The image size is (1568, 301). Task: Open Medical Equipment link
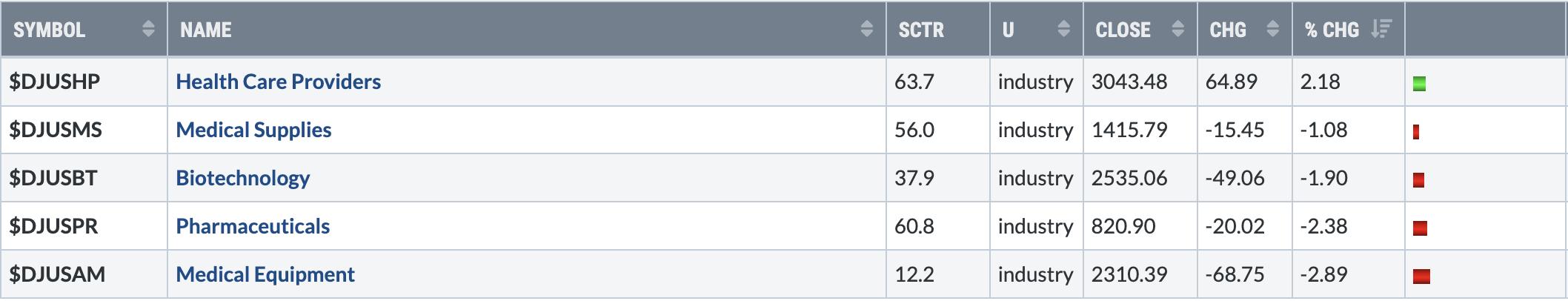tap(265, 274)
